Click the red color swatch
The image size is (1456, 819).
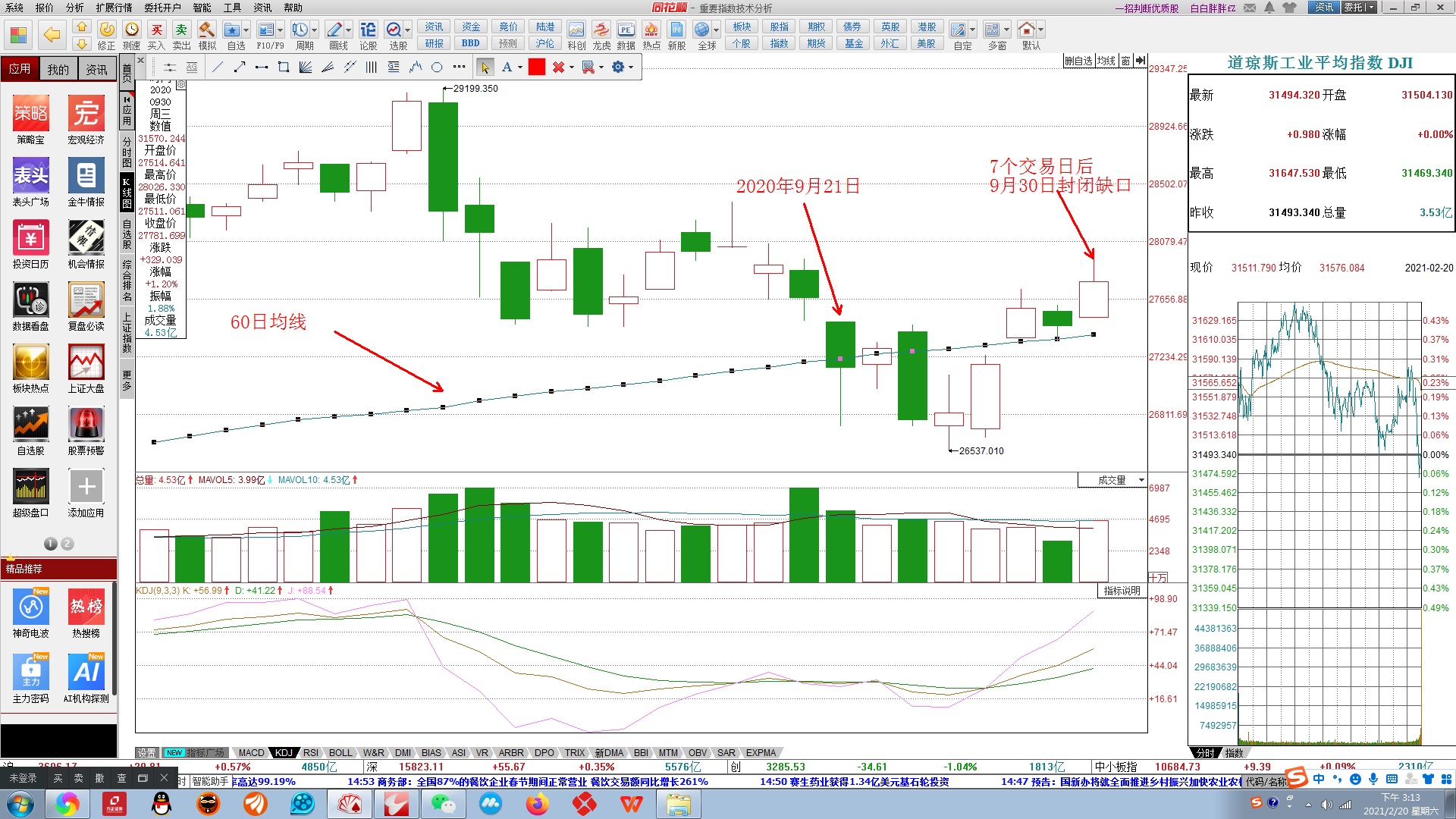point(537,67)
